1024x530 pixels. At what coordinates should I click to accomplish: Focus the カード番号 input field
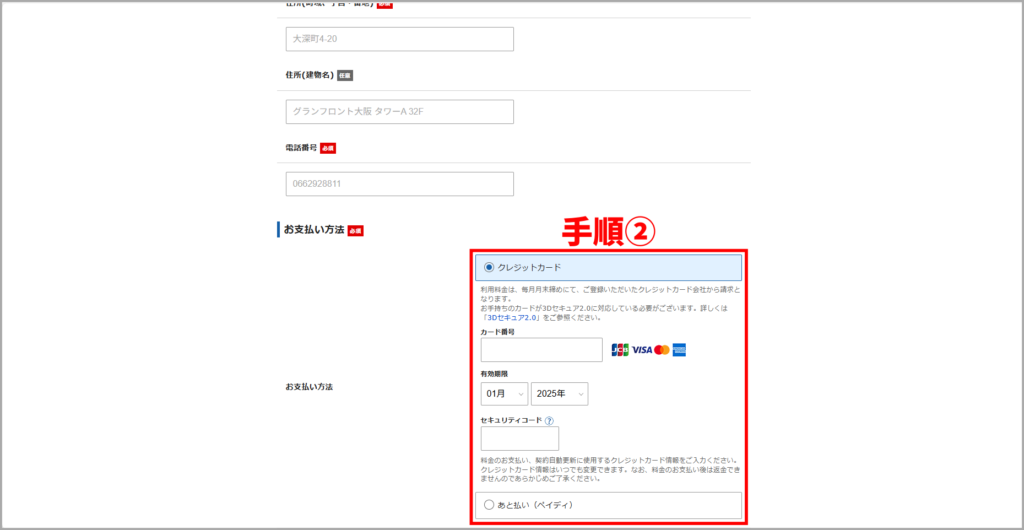pyautogui.click(x=541, y=350)
